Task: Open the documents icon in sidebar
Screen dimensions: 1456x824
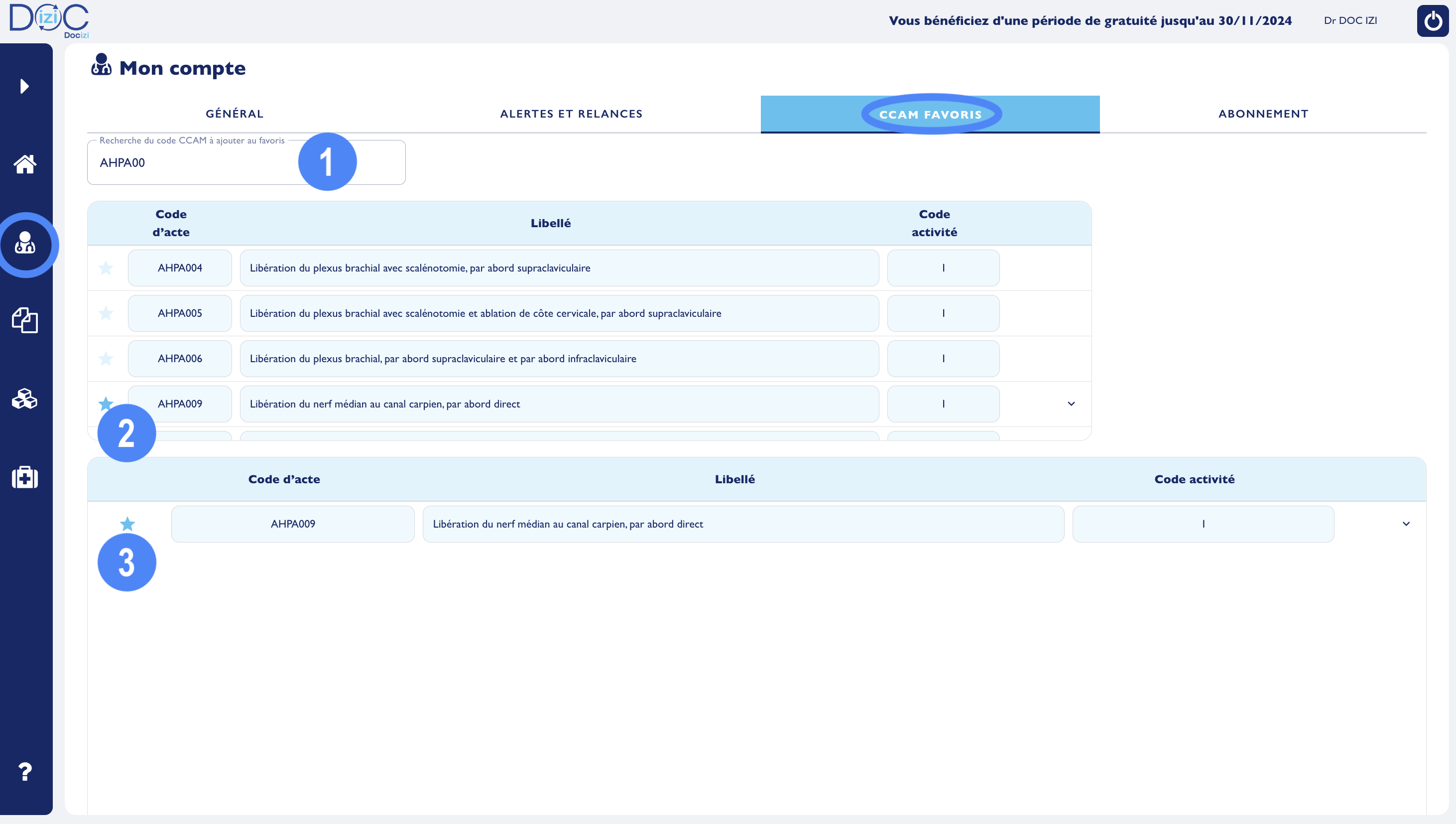Action: (x=25, y=320)
